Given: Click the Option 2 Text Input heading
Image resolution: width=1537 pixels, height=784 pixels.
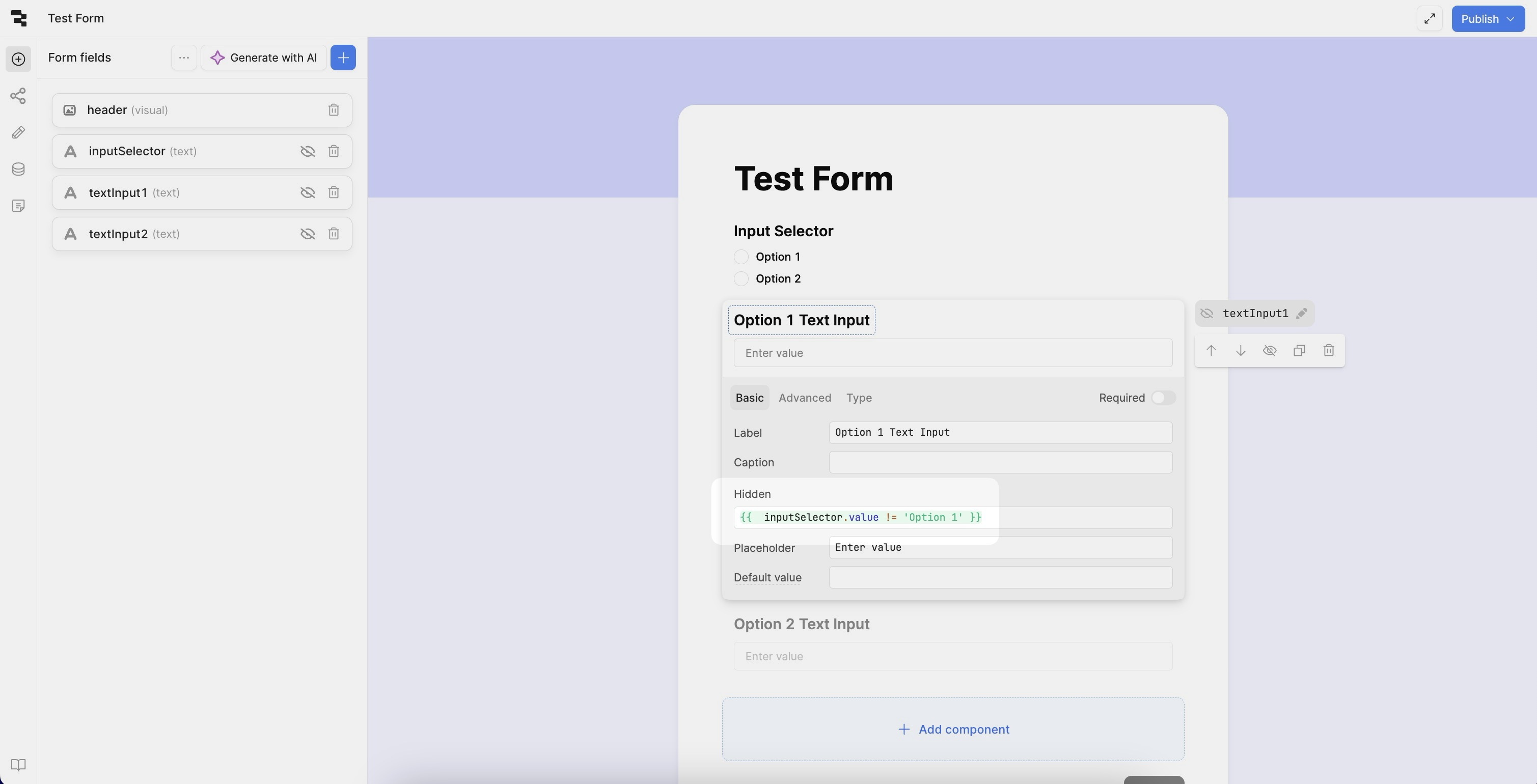Looking at the screenshot, I should 801,624.
